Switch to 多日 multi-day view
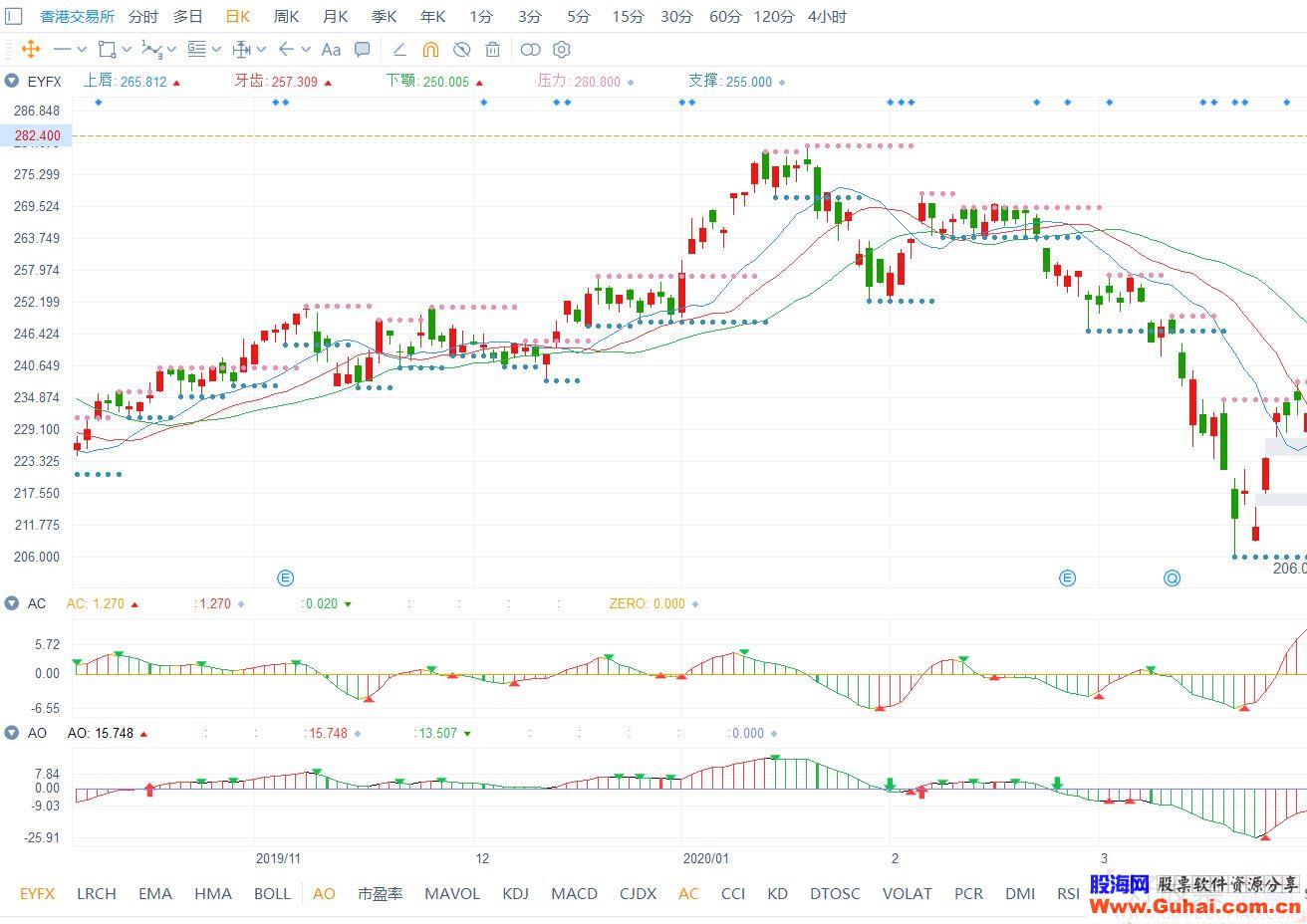This screenshot has width=1307, height=924. [x=188, y=16]
